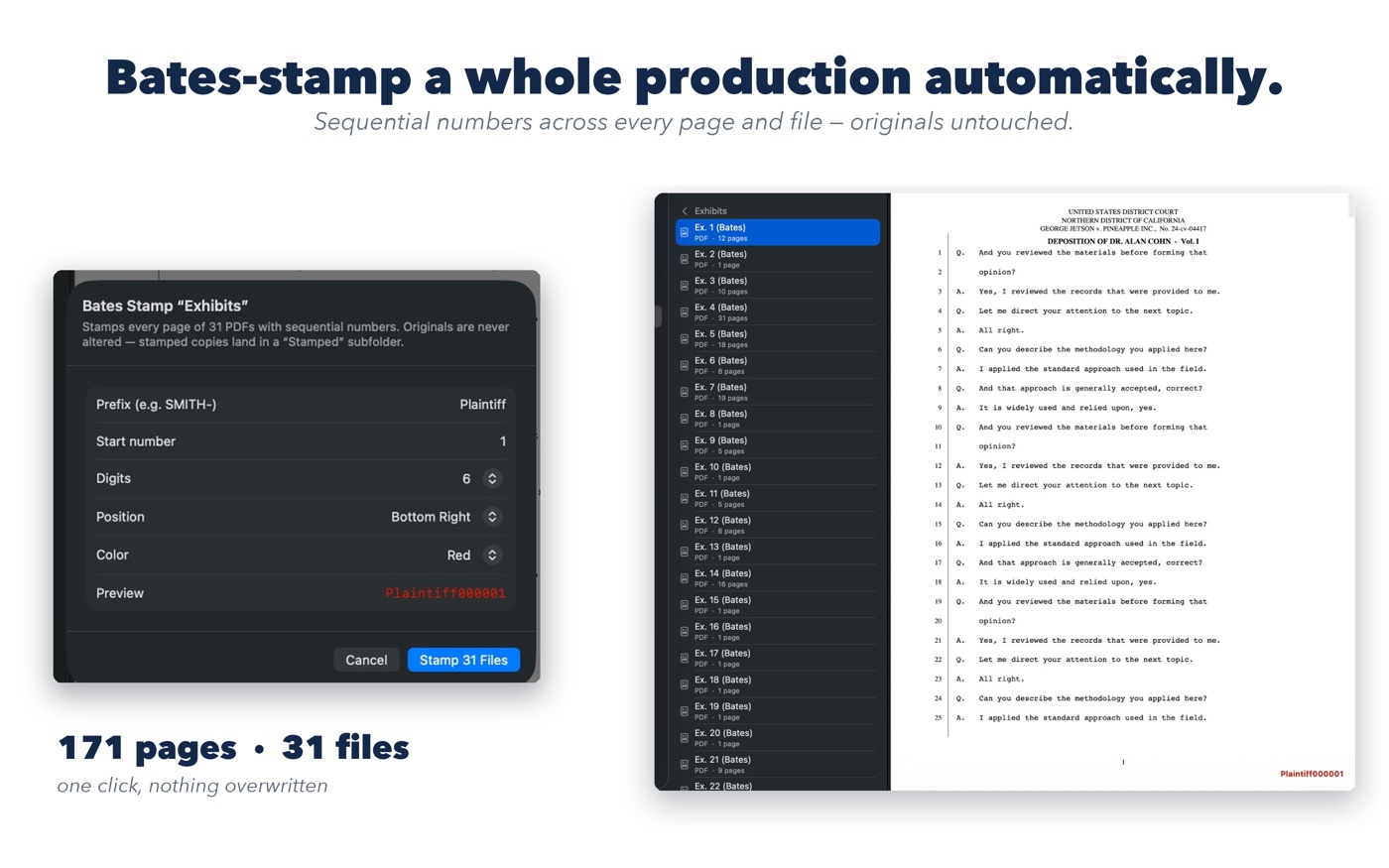
Task: Go back to the Exhibits folder label
Action: [710, 211]
